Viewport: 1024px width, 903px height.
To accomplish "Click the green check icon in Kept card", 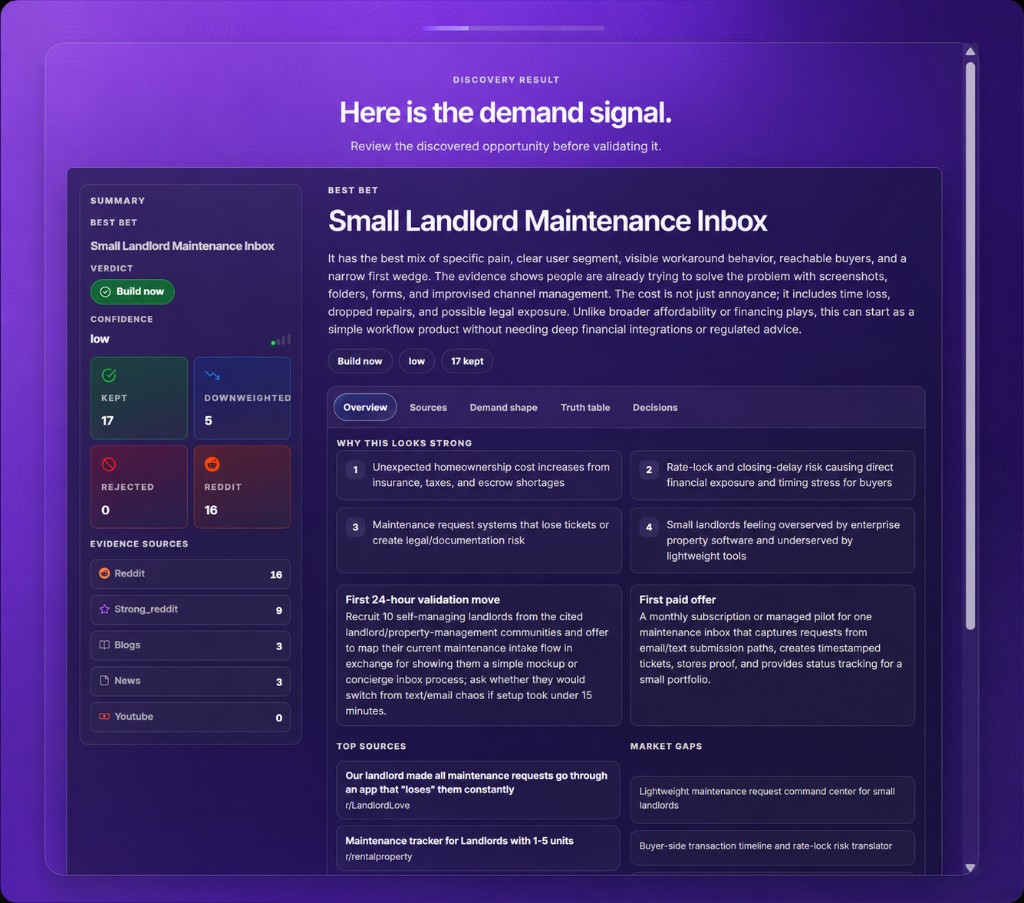I will point(109,375).
